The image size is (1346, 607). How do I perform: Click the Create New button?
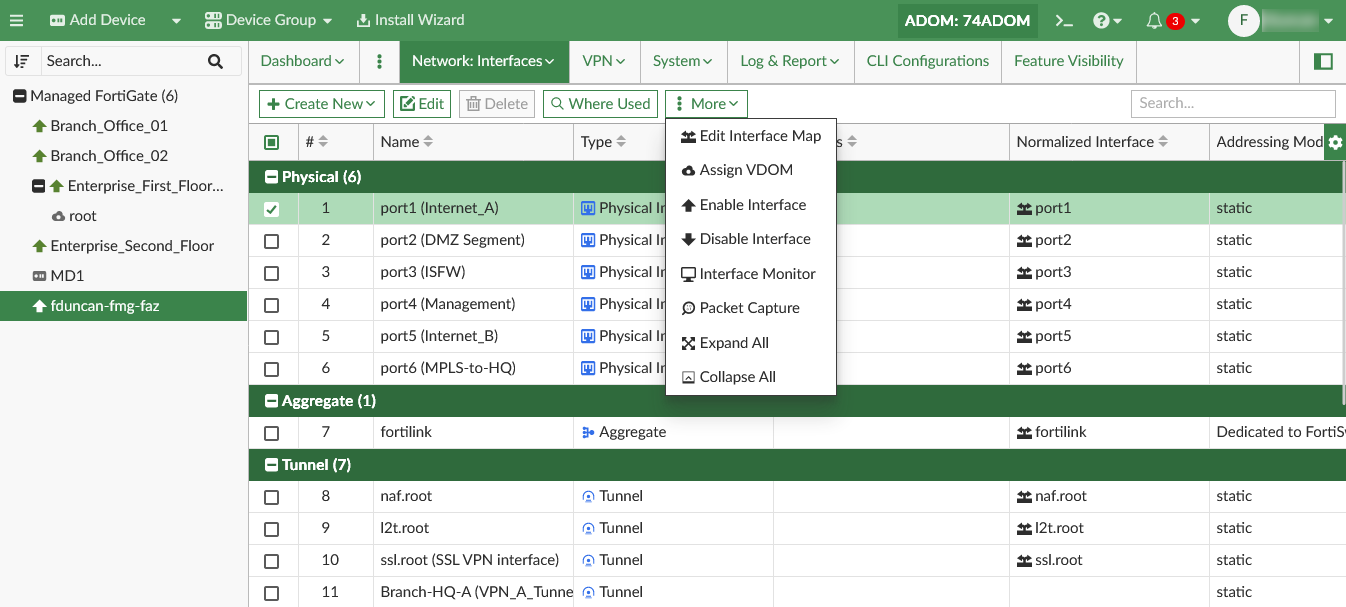[x=321, y=103]
